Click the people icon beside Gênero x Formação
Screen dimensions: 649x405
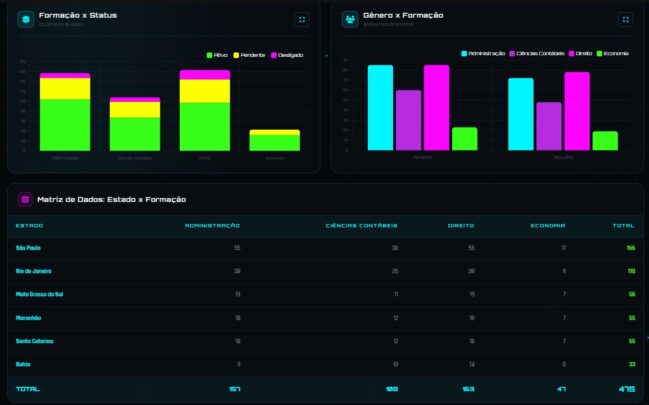coord(350,19)
